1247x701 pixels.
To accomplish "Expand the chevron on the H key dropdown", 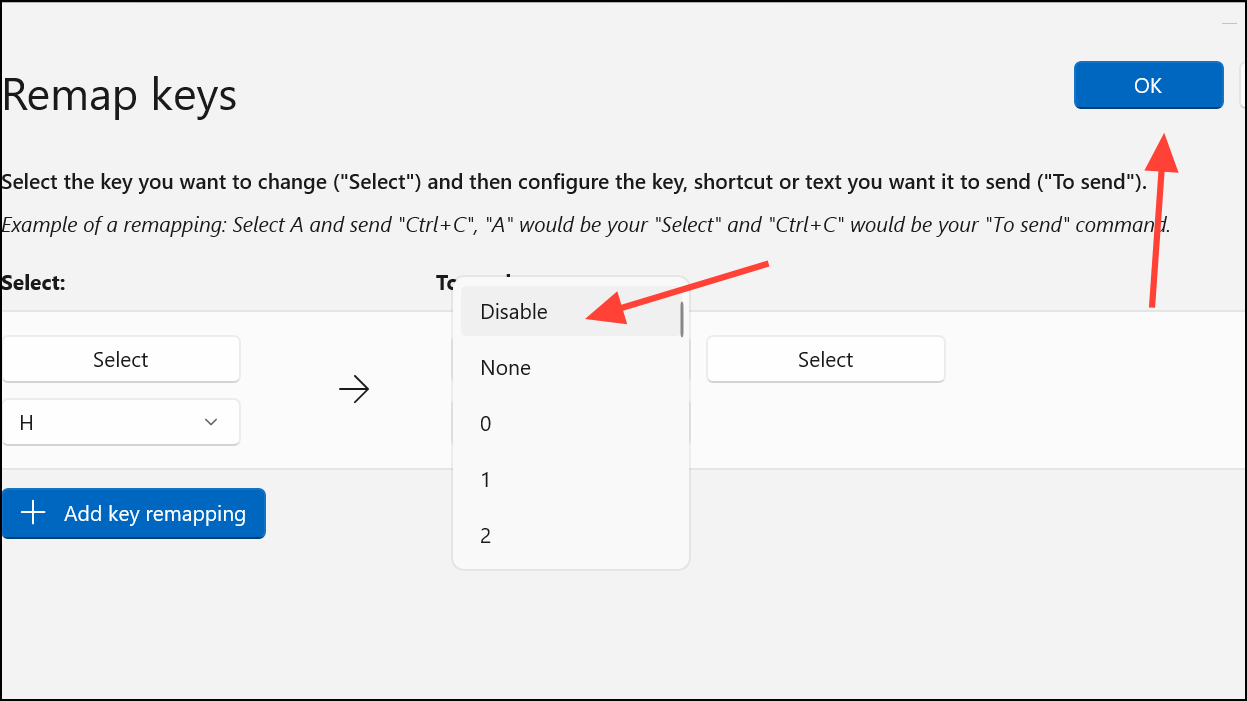I will (211, 423).
